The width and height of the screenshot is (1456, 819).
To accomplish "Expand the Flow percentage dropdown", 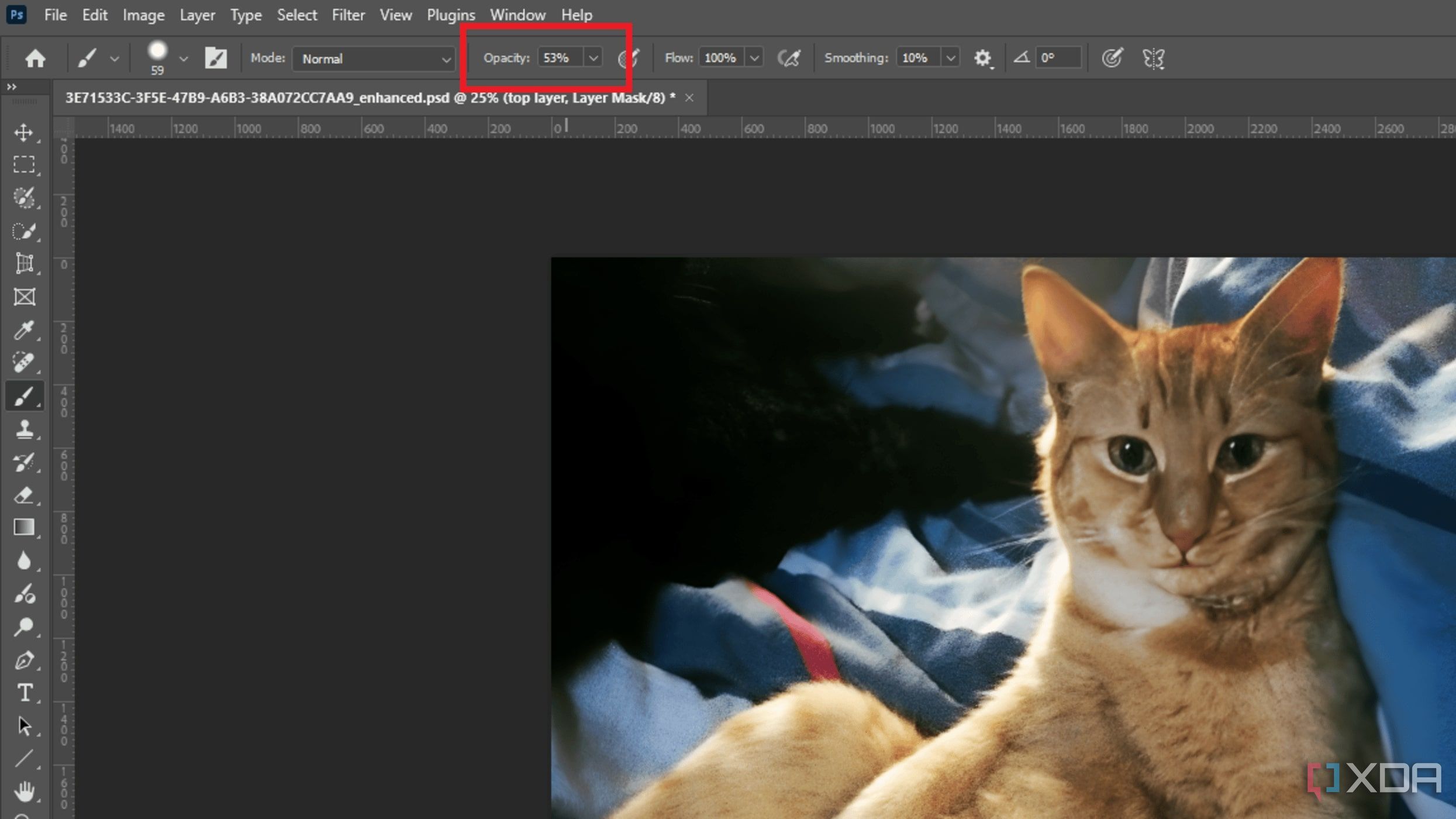I will [754, 57].
